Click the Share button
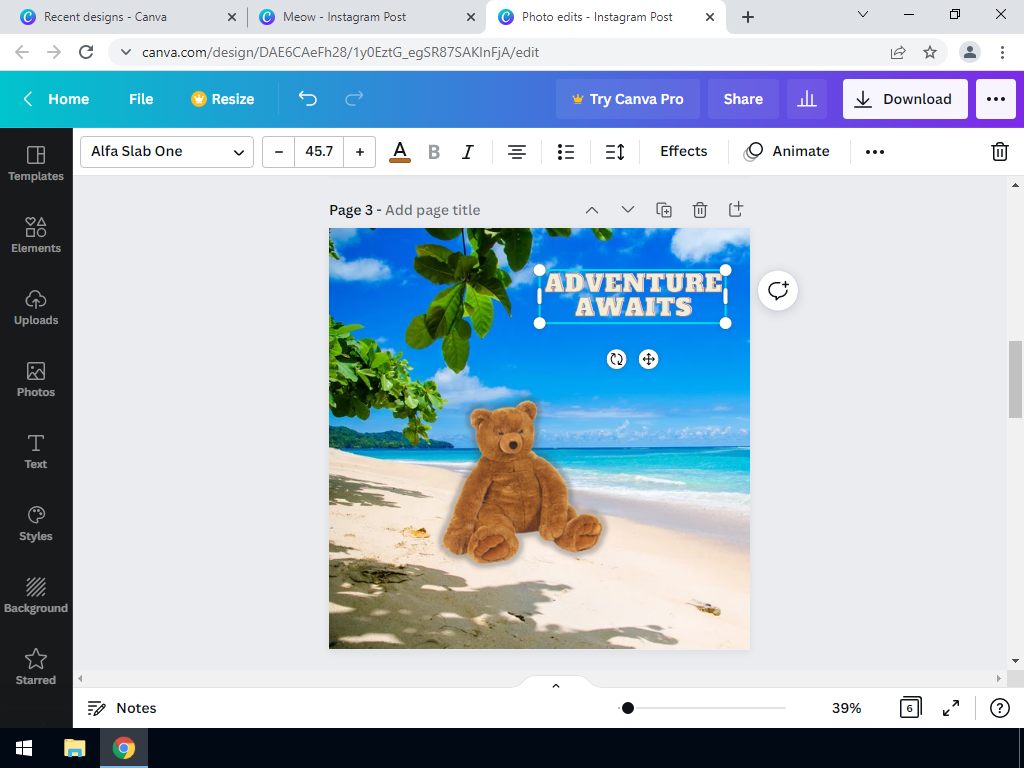Image resolution: width=1024 pixels, height=768 pixels. (743, 99)
